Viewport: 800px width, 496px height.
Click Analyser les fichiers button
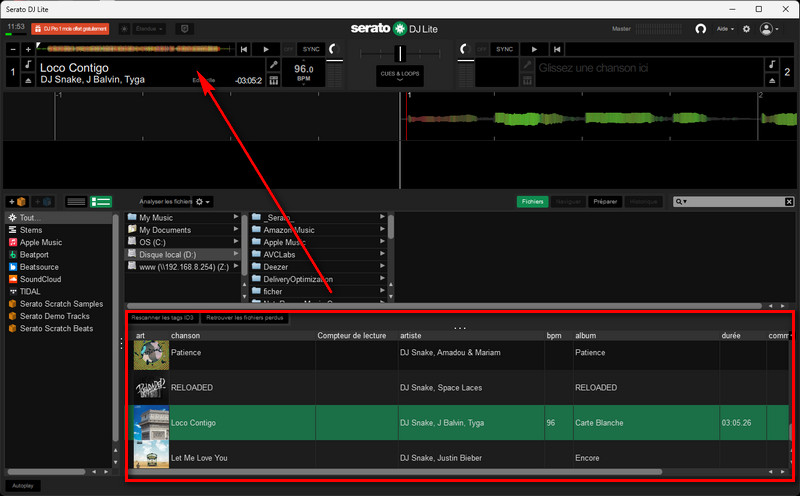[x=165, y=202]
